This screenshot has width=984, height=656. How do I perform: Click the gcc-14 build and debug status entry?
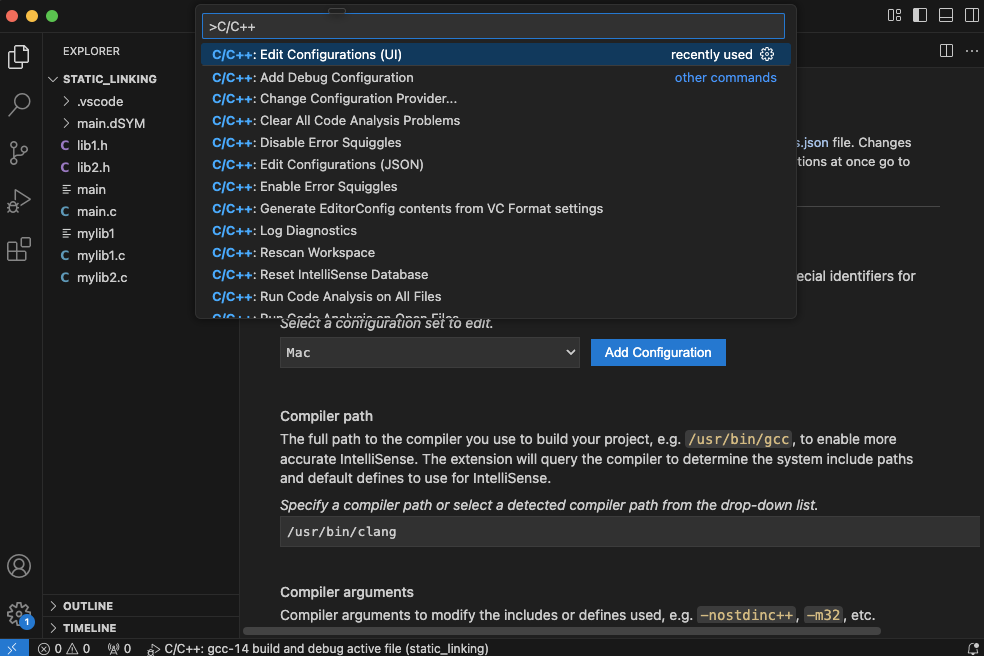tap(318, 648)
